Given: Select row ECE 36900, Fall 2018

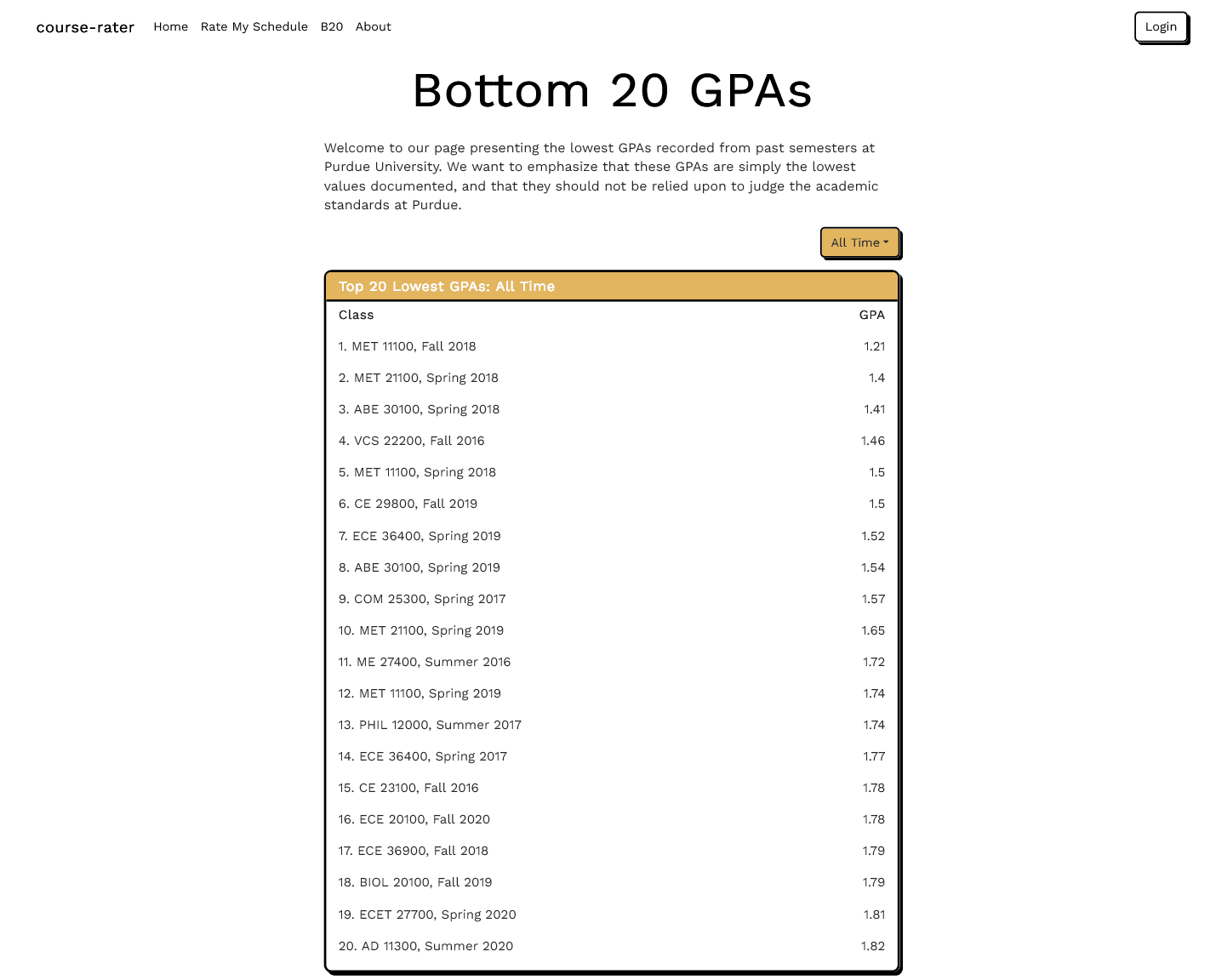Looking at the screenshot, I should pos(612,851).
